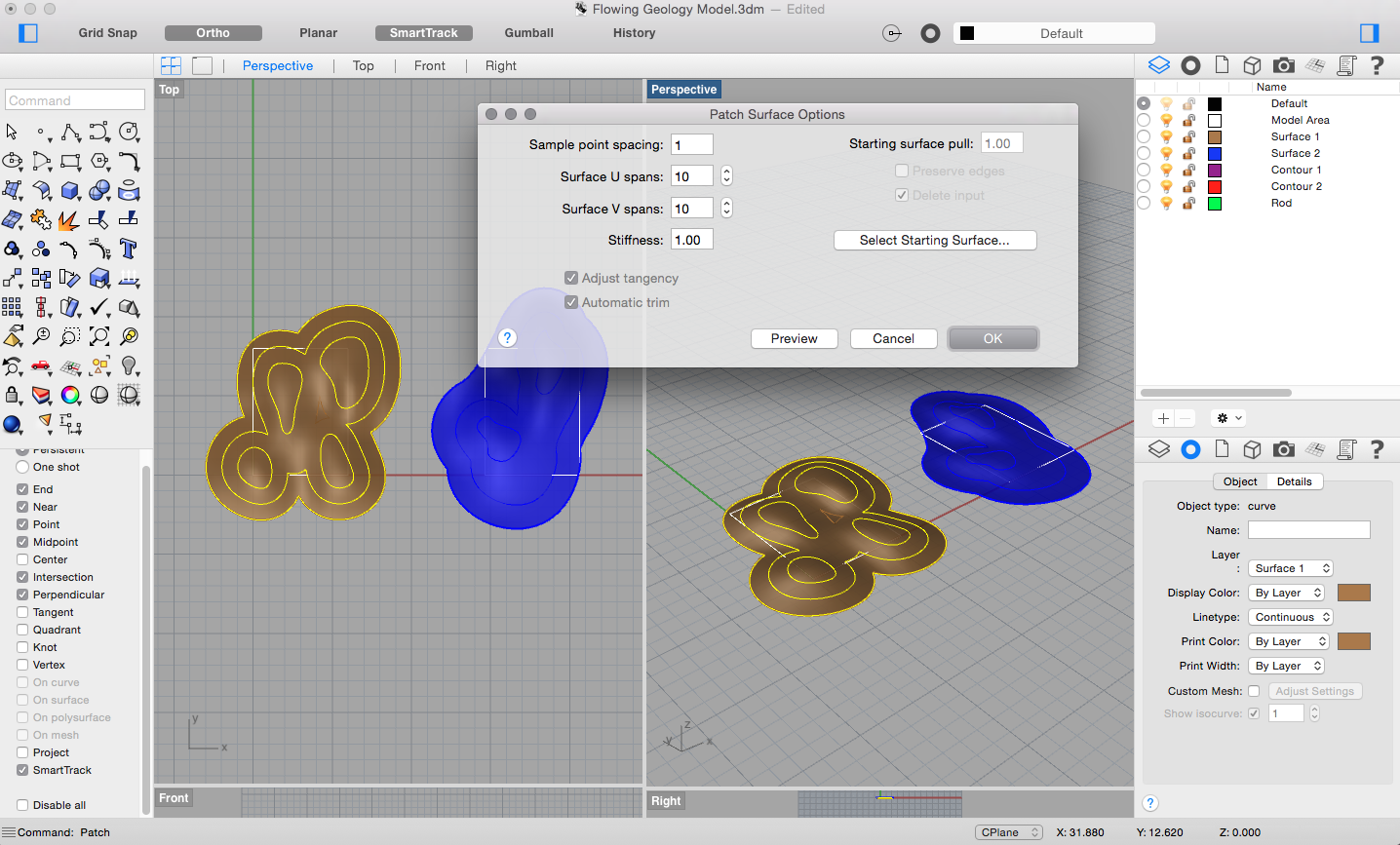Confirm the patch with OK

[993, 338]
